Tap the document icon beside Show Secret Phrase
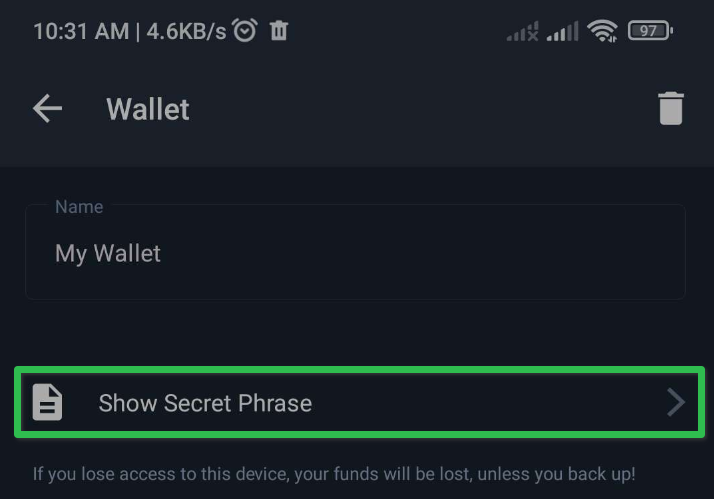714x499 pixels. [47, 402]
